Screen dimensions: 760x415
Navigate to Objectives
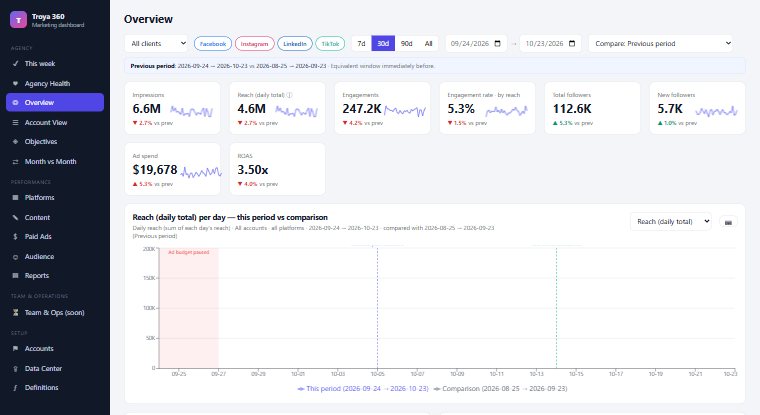click(x=55, y=142)
